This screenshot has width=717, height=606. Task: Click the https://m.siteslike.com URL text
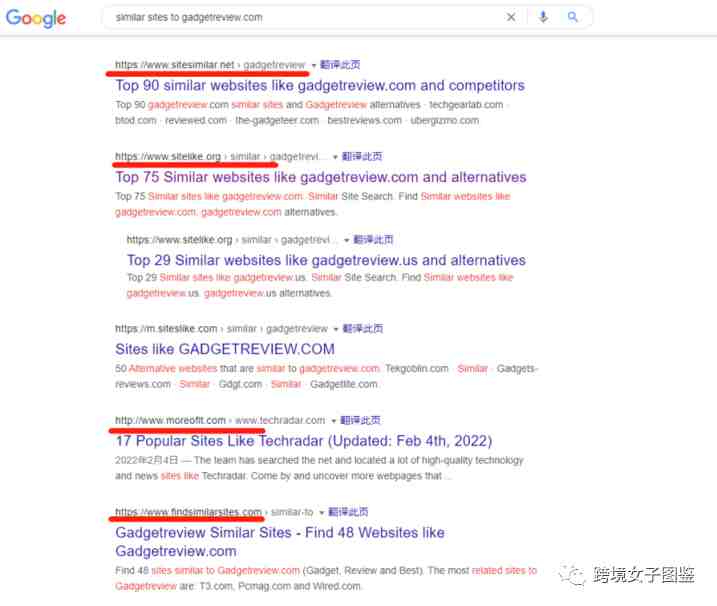click(166, 329)
